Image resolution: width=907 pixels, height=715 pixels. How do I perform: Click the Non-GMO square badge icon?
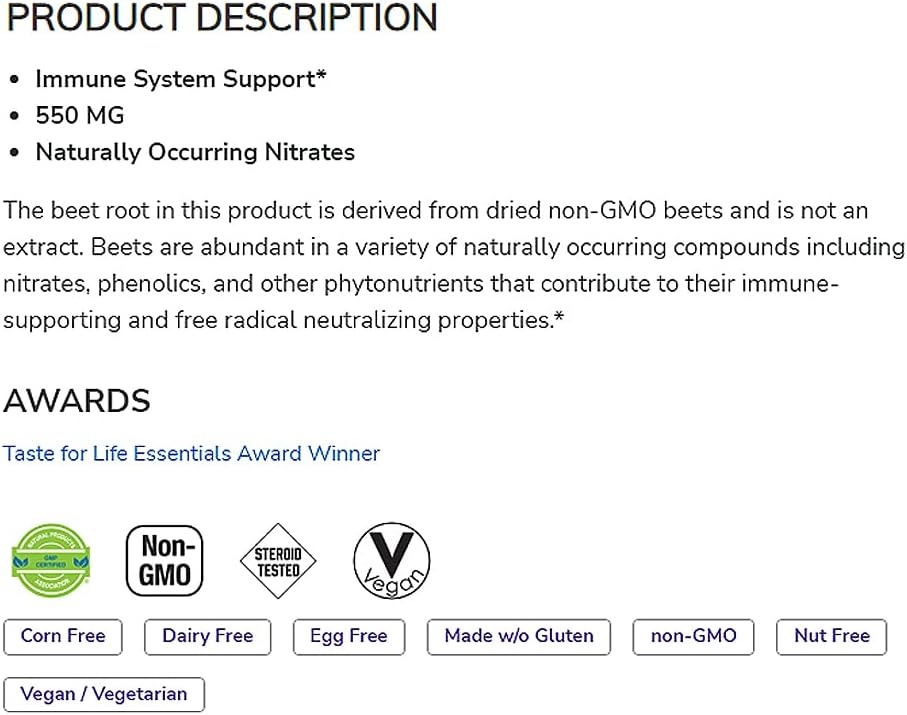click(165, 561)
